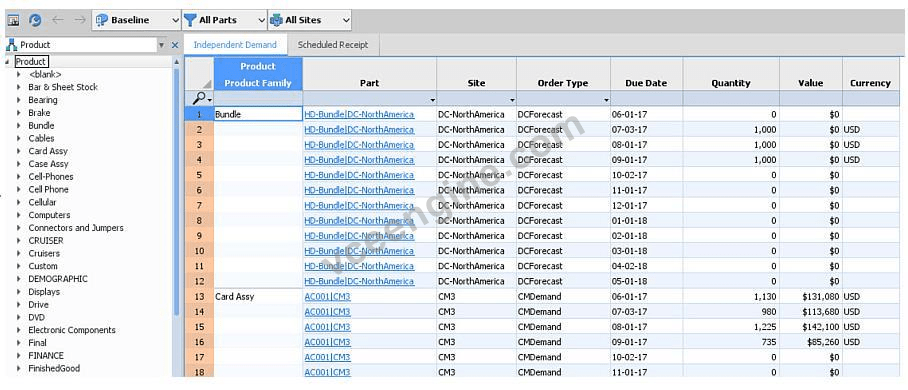The image size is (908, 390).
Task: Select the Electronic Components tree item
Action: click(x=72, y=330)
